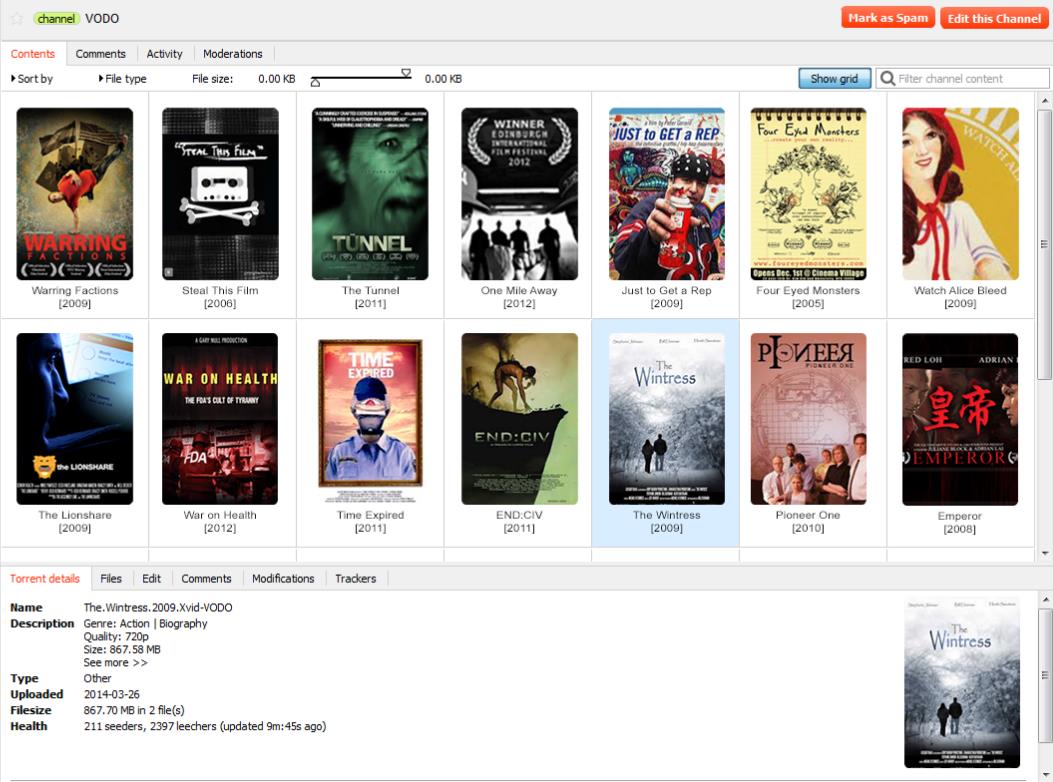This screenshot has width=1053, height=782.
Task: Click the Mark as Spam button
Action: pos(888,18)
